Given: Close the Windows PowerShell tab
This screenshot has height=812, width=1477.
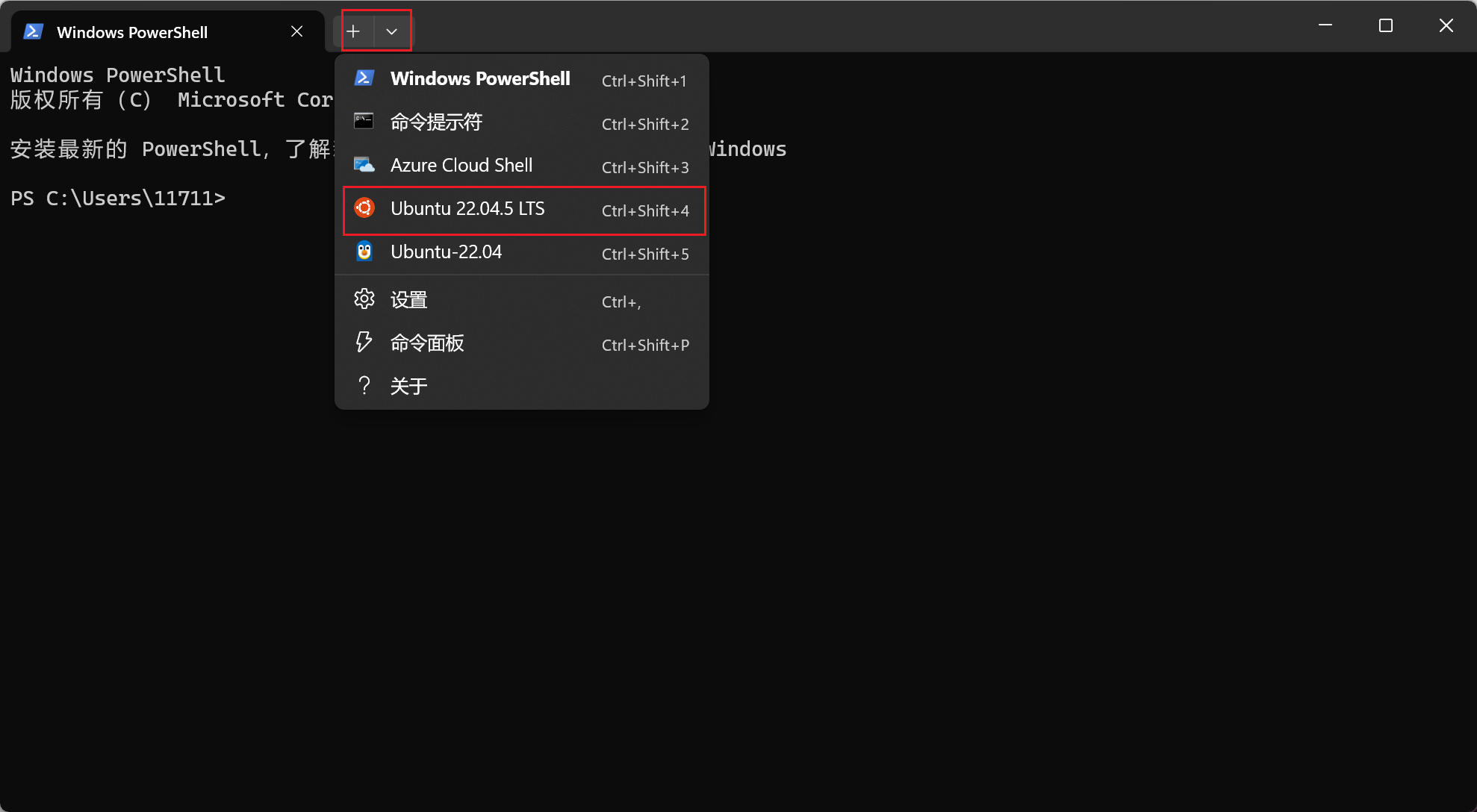Looking at the screenshot, I should click(296, 31).
